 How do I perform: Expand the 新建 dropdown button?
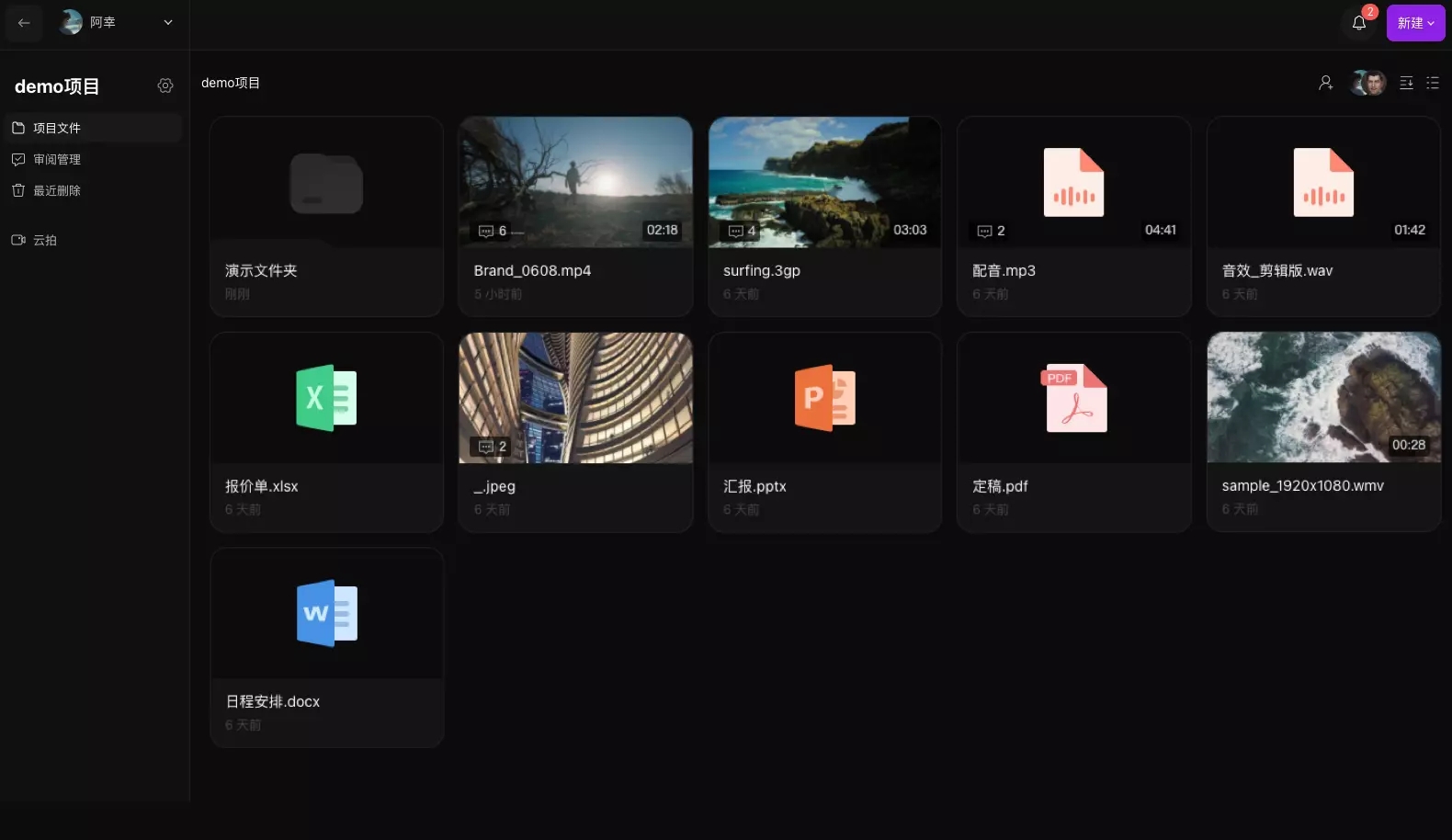click(x=1415, y=23)
